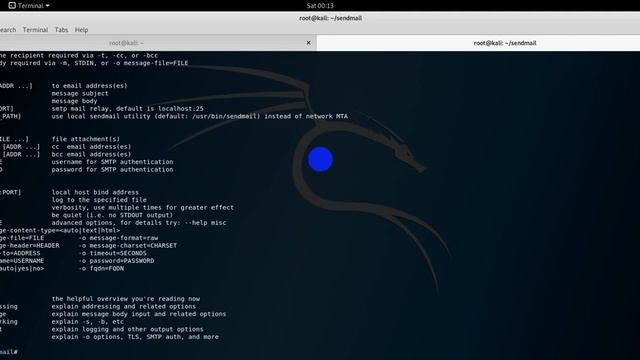Click the '-o timeout=SECONDS' option text
Viewport: 640px width, 360px height.
(113, 253)
